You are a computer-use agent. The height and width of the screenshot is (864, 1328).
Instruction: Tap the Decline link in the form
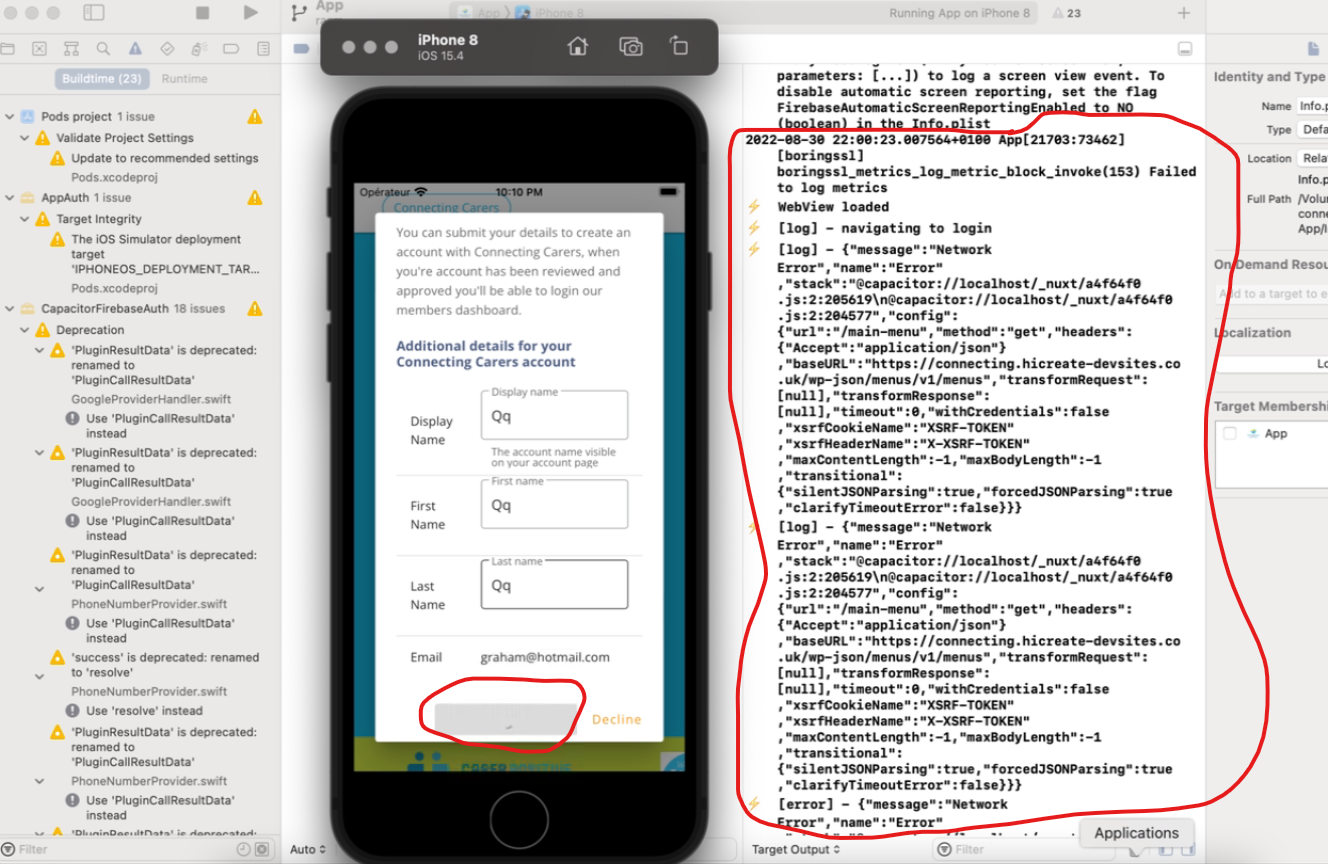coord(616,719)
